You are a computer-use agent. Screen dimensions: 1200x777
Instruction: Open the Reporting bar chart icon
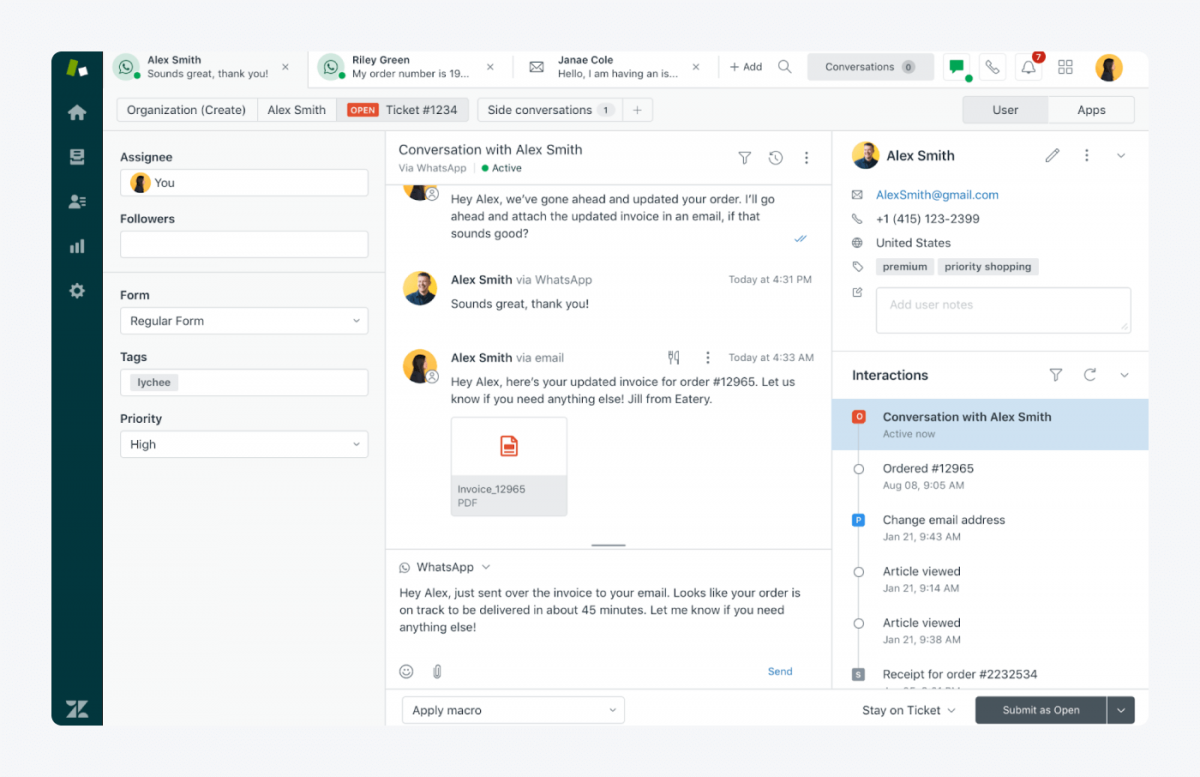click(x=77, y=246)
